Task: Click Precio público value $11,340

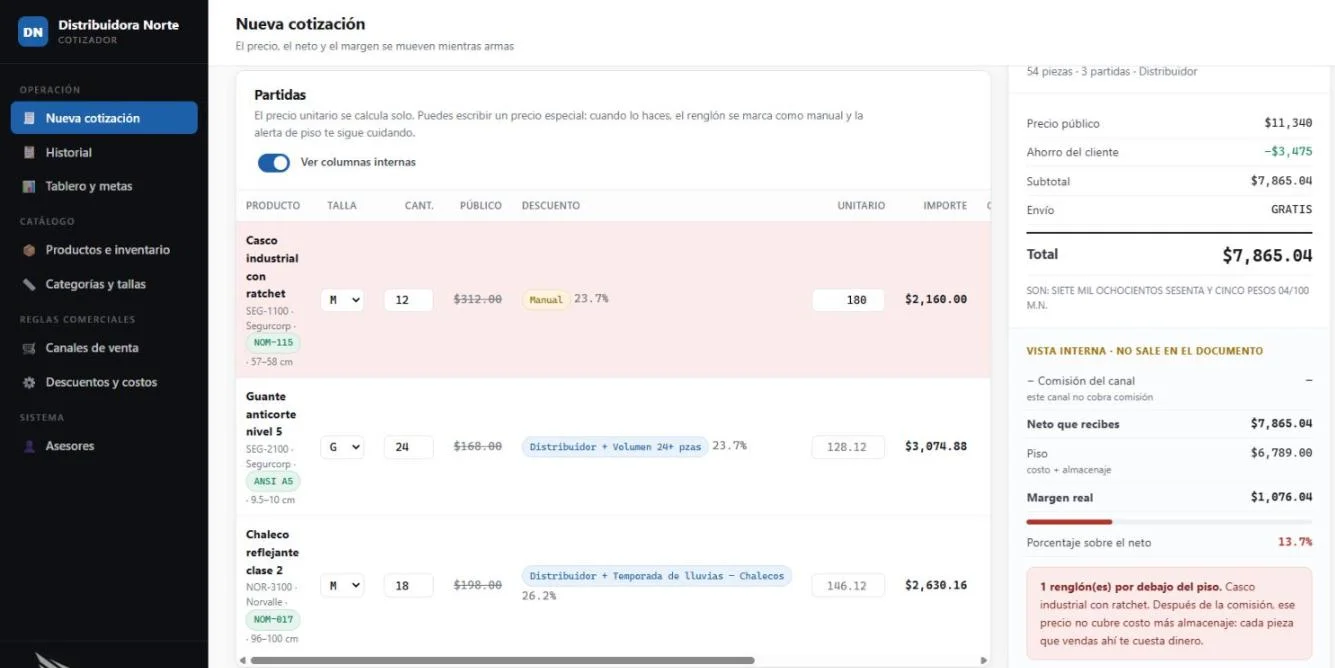Action: tap(1288, 123)
